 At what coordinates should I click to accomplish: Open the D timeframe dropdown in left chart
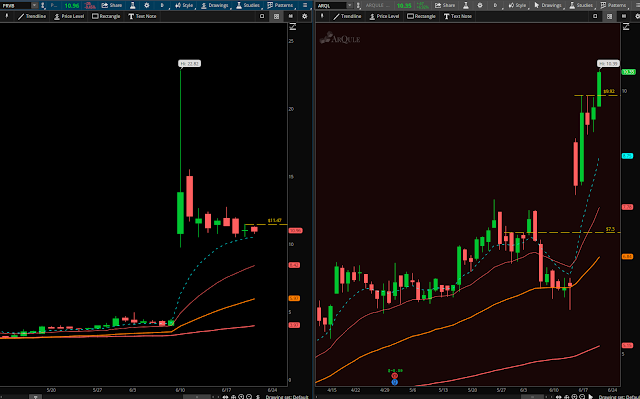tap(162, 5)
